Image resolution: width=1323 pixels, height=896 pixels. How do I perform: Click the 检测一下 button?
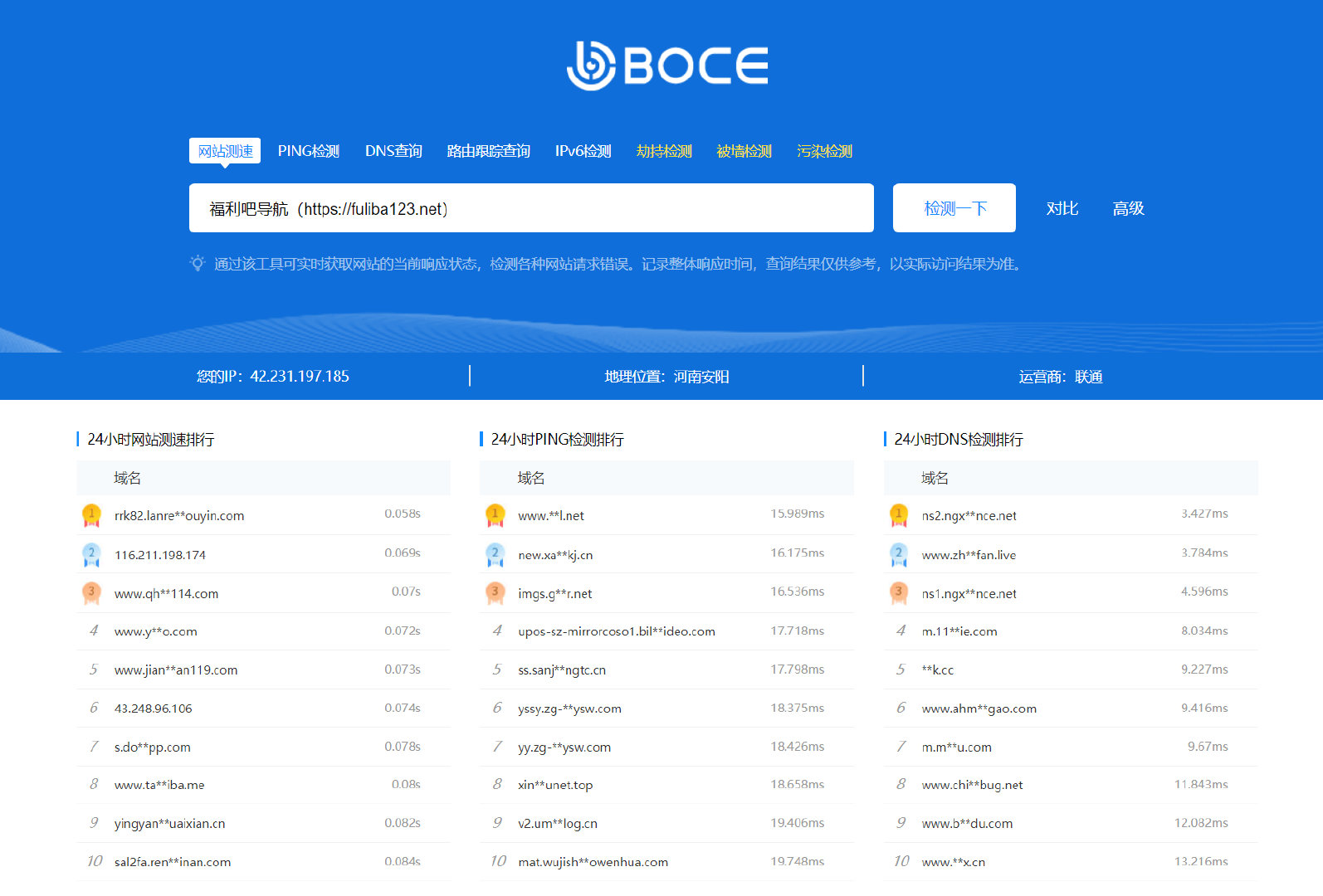(954, 208)
